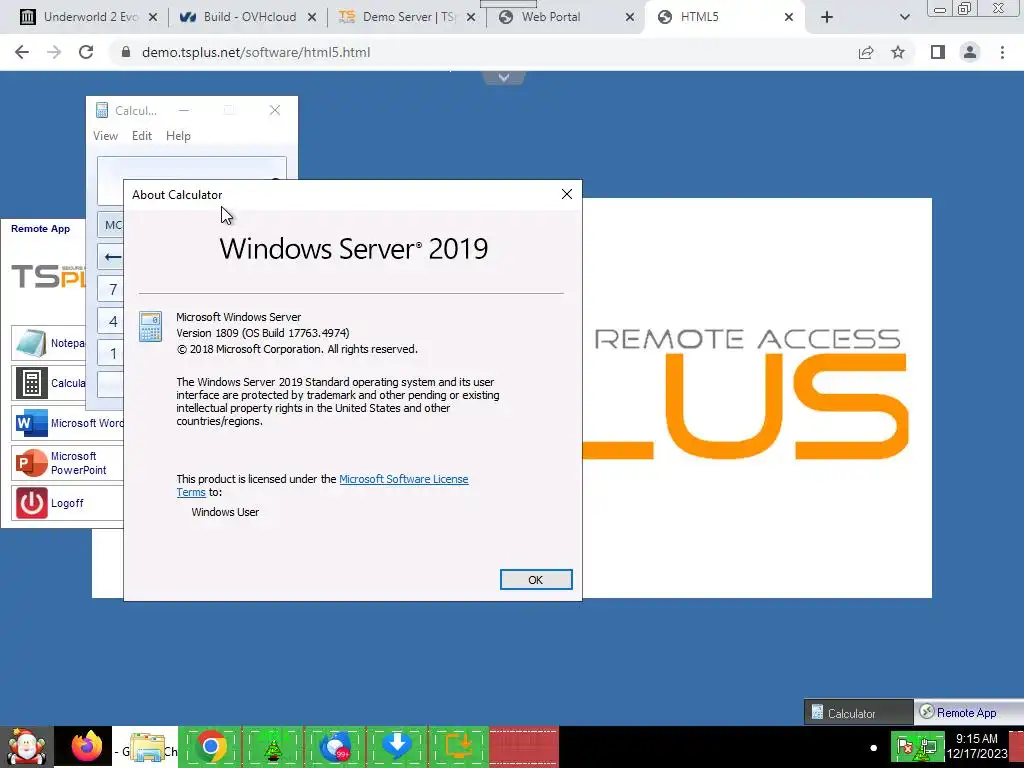This screenshot has width=1024, height=768.
Task: Click the network tray icon
Action: pos(927,746)
